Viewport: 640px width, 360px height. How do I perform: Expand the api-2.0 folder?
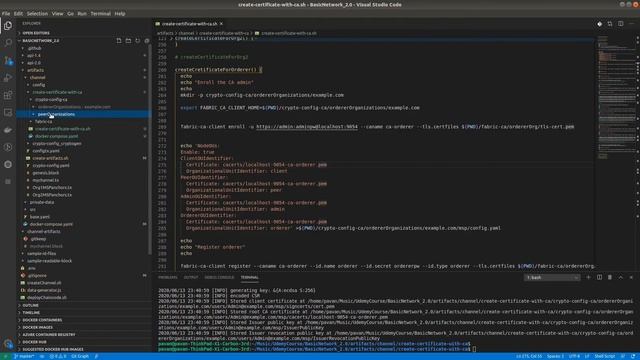(x=34, y=63)
